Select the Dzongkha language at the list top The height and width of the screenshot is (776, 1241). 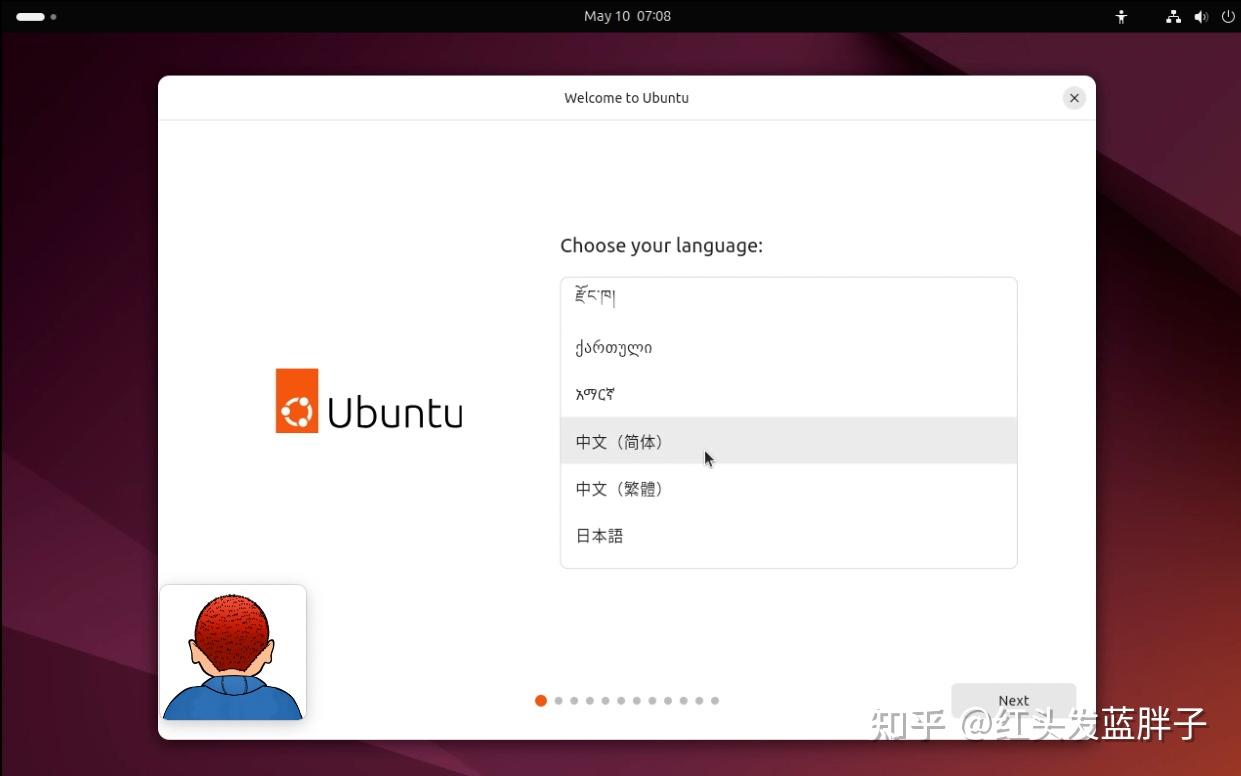tap(594, 296)
